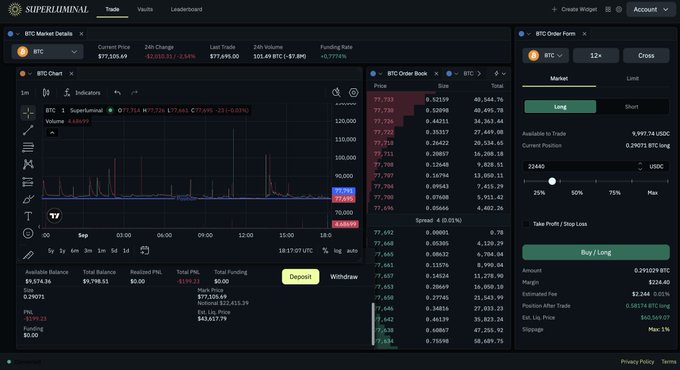Screen dimensions: 680x370
Task: Click the amount stepper arrows
Action: click(640, 167)
